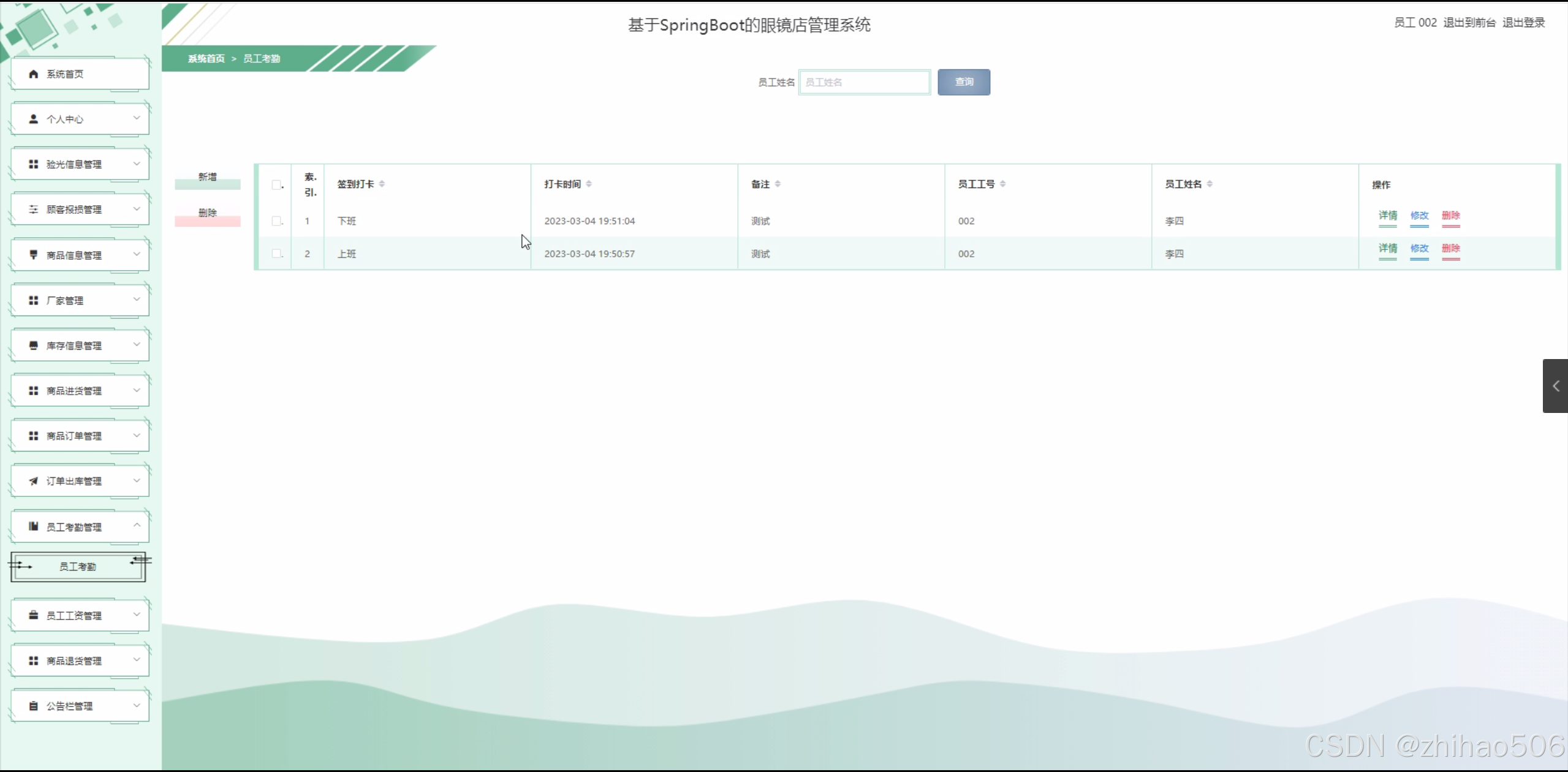Select the 库存信息管理 icon
The image size is (1568, 772).
33,344
